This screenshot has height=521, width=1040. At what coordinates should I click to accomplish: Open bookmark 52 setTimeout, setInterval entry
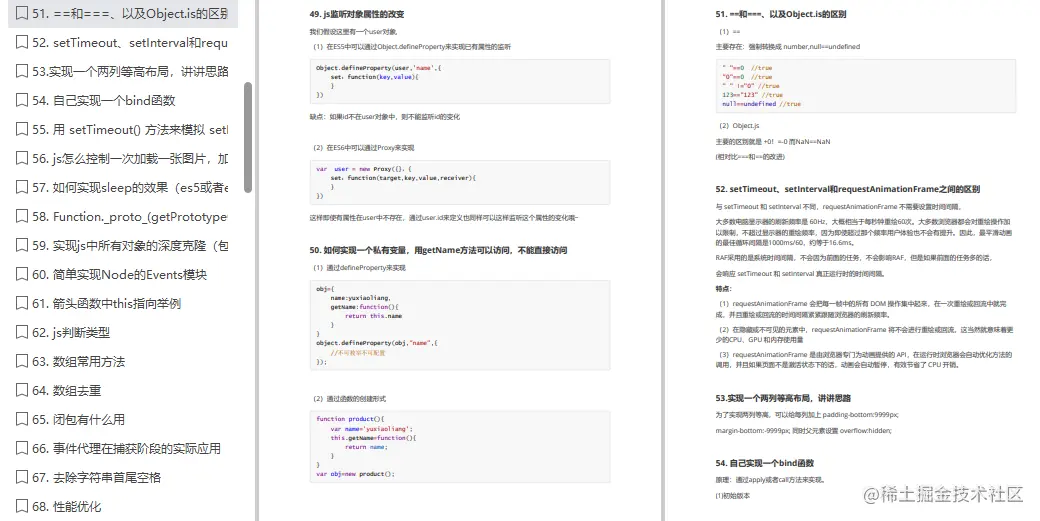[130, 42]
